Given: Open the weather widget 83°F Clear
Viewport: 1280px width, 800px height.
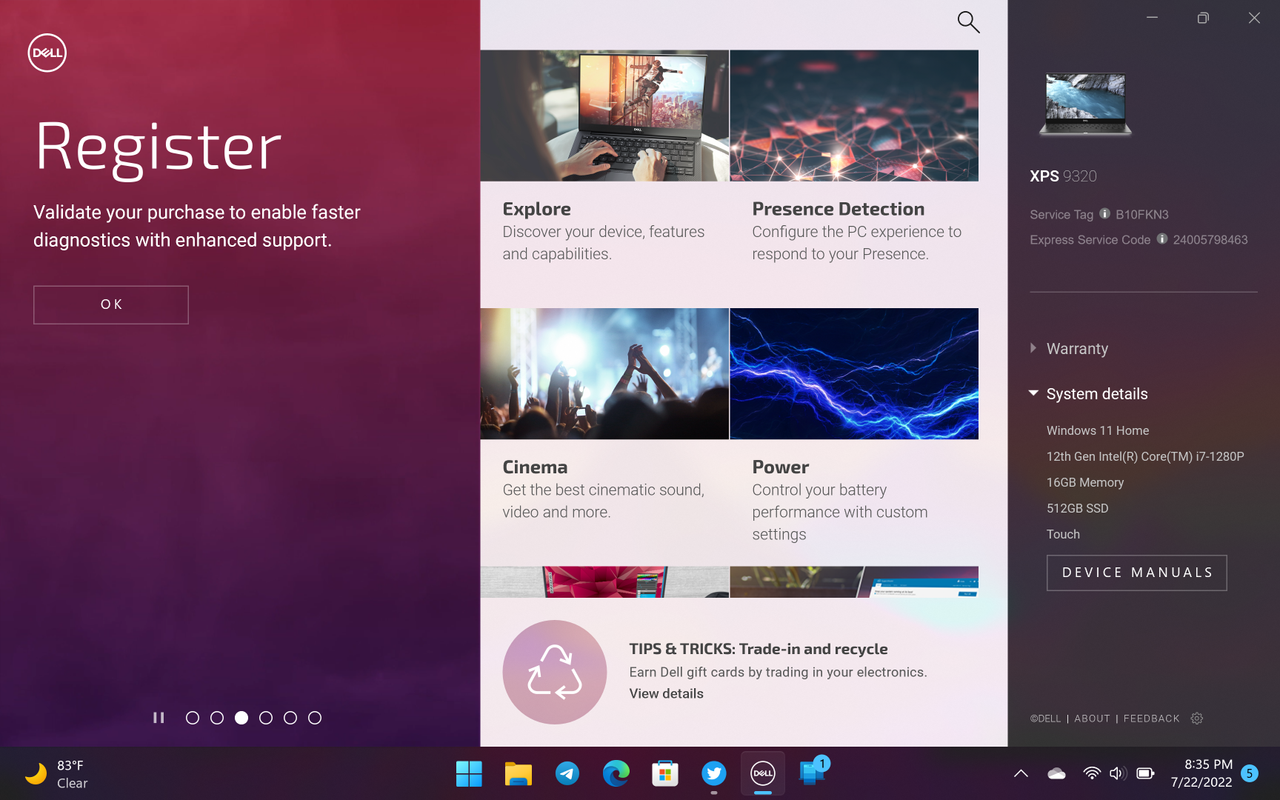Looking at the screenshot, I should pyautogui.click(x=58, y=774).
